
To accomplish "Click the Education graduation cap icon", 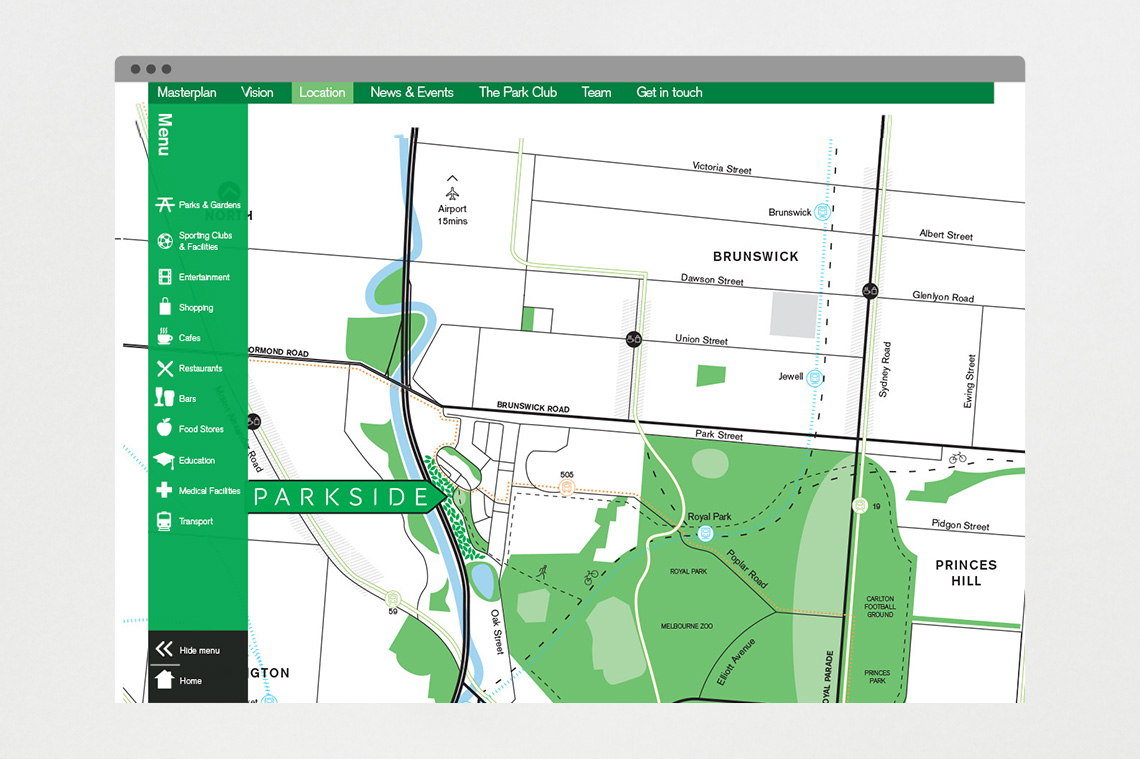I will tap(164, 460).
